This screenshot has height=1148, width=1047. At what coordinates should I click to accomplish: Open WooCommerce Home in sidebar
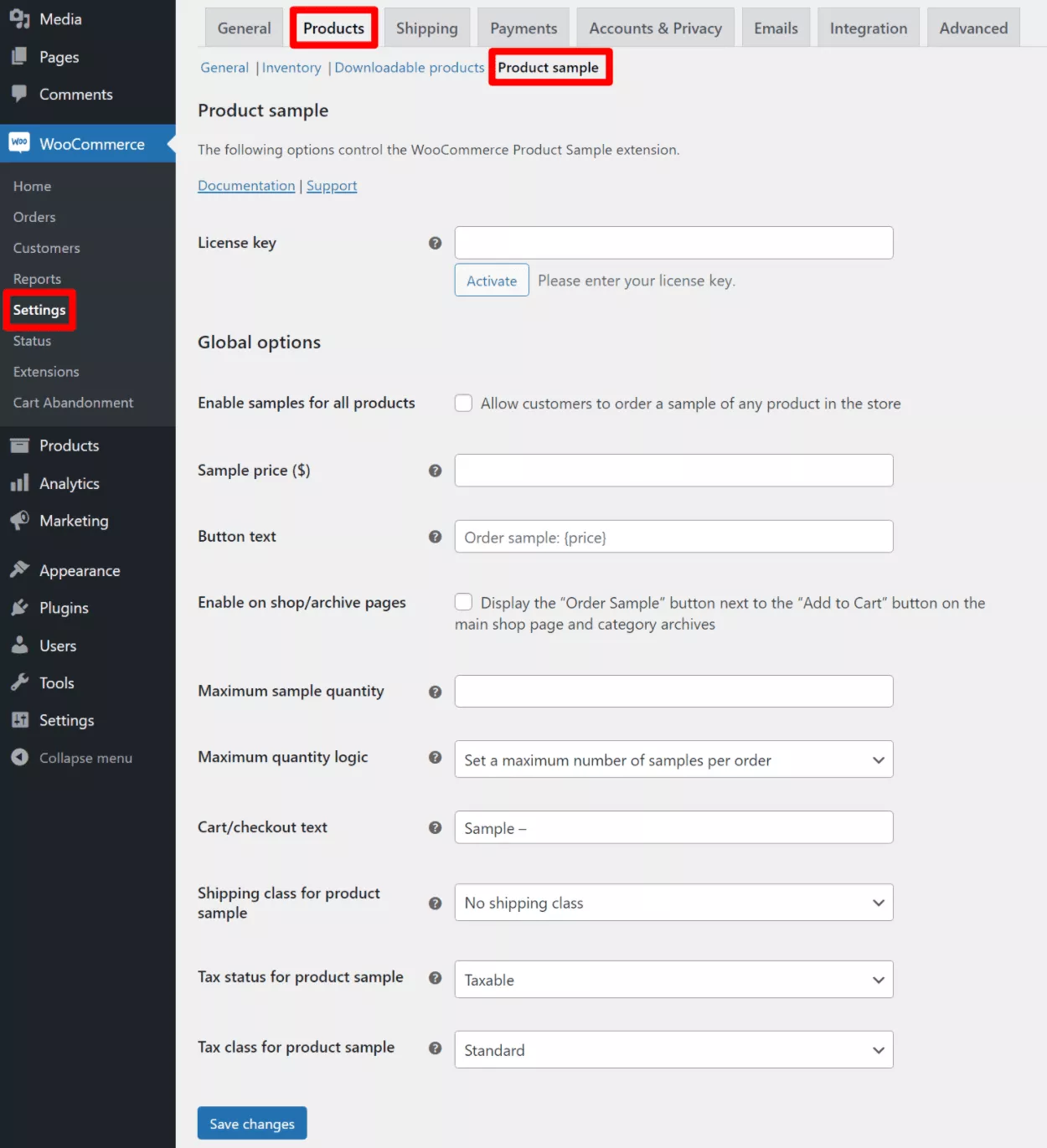pyautogui.click(x=32, y=186)
